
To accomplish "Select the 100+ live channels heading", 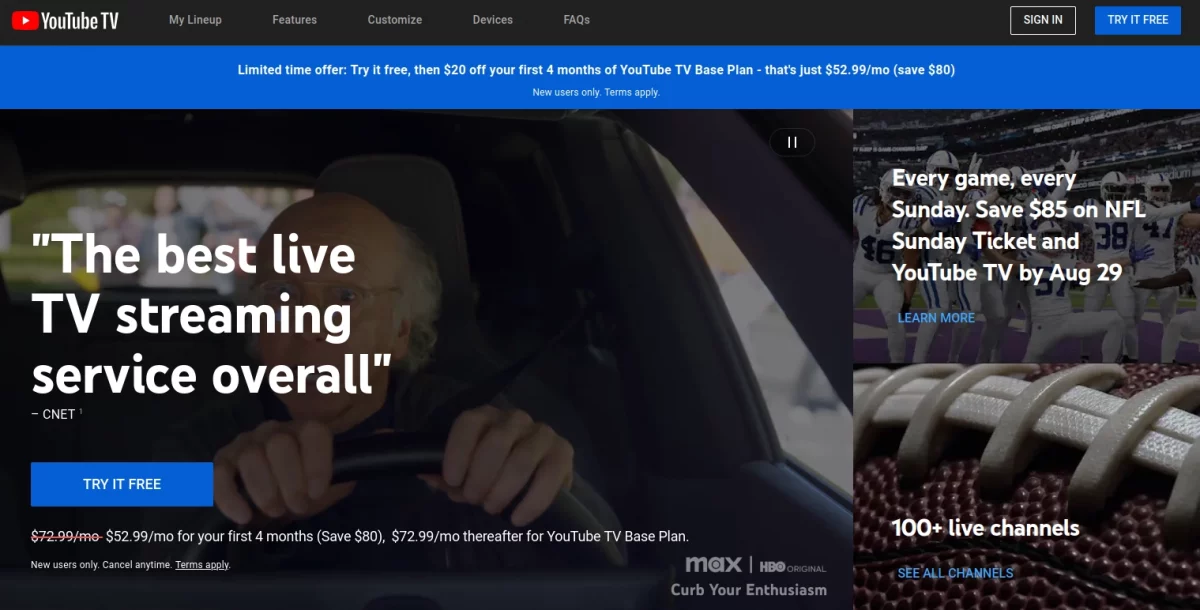I will point(985,528).
